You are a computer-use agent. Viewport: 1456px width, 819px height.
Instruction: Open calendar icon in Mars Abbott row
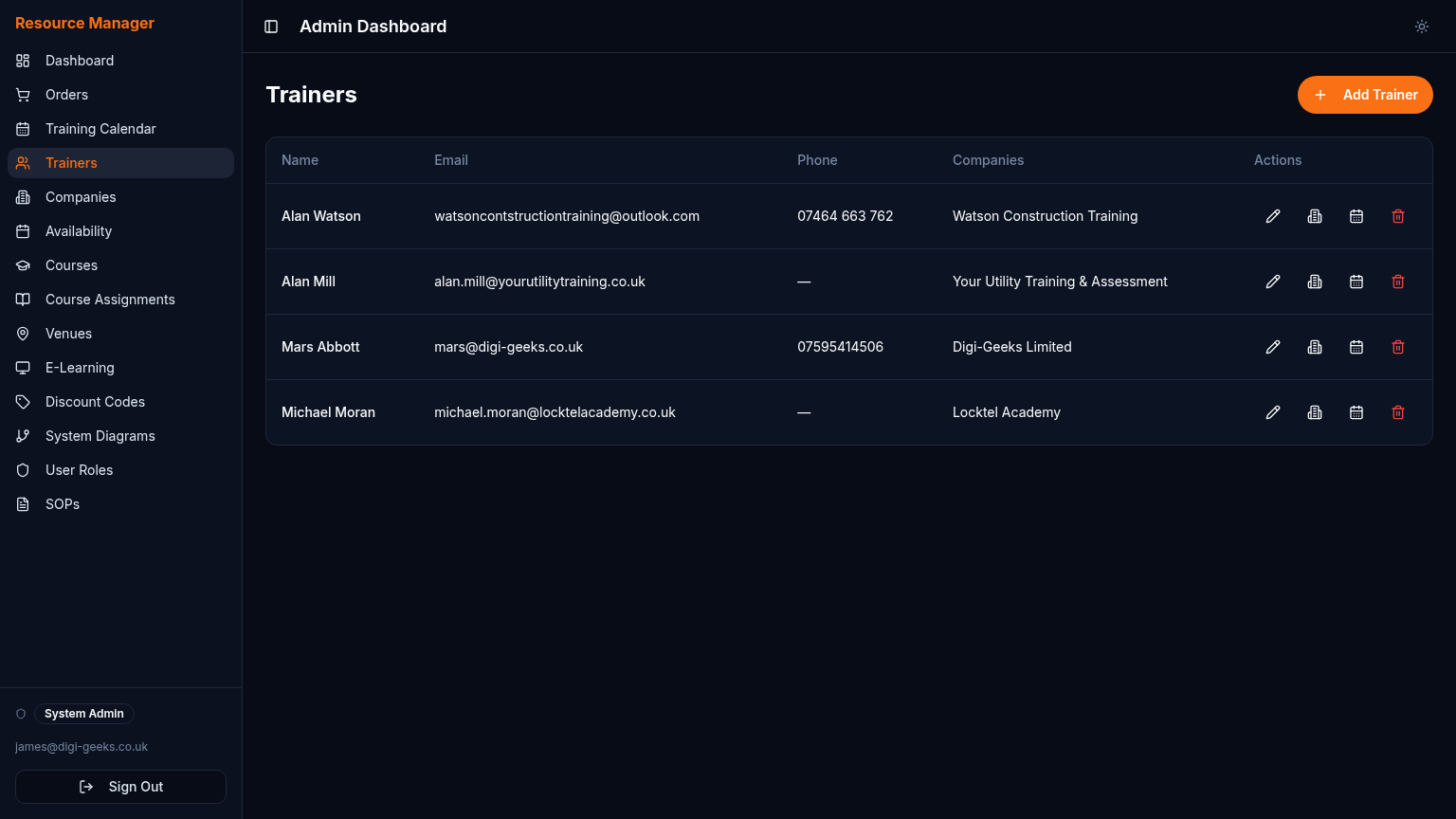[1356, 347]
